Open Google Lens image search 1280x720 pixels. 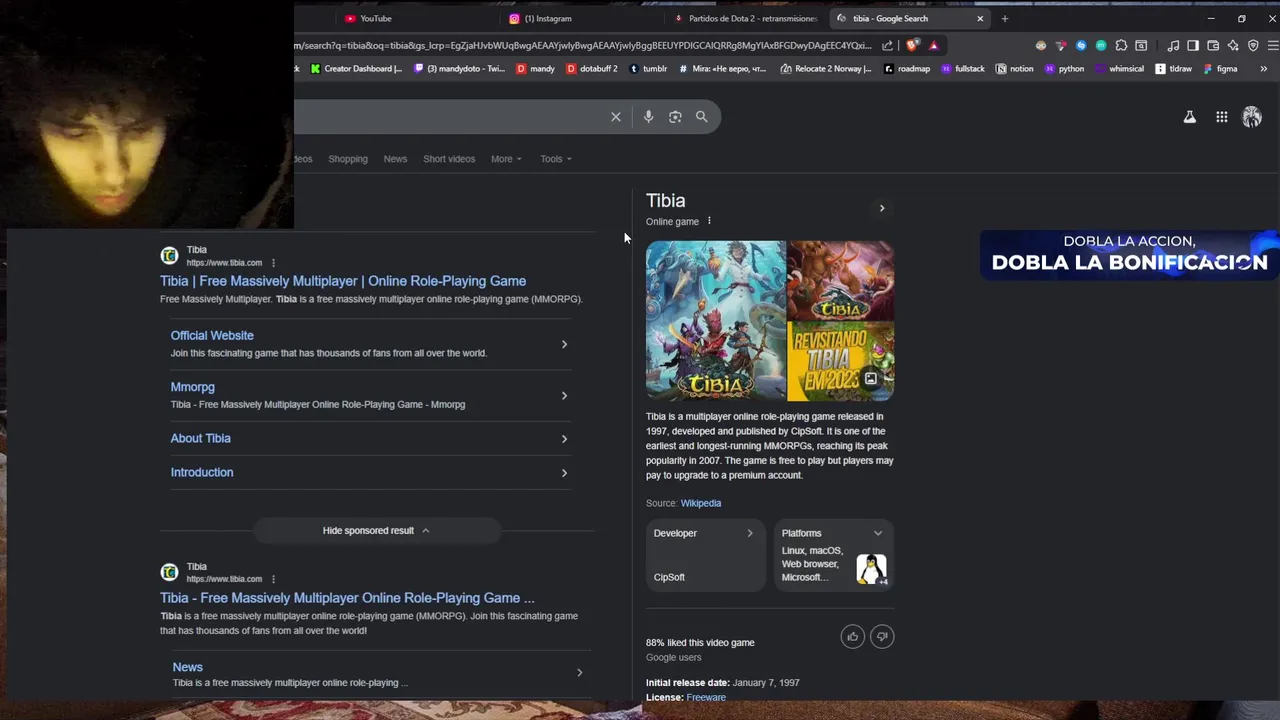(x=675, y=117)
